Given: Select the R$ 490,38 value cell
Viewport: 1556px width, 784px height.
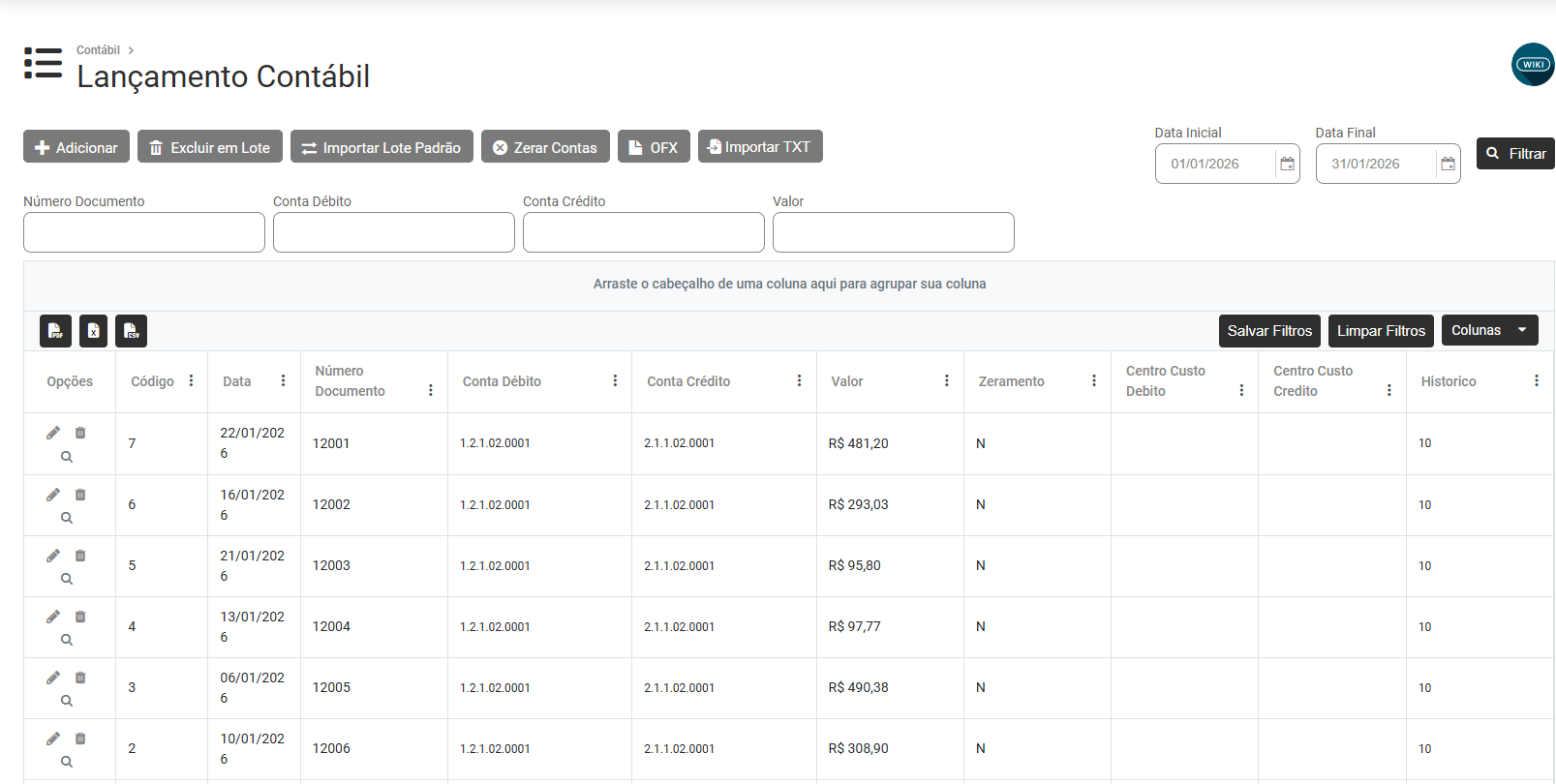Looking at the screenshot, I should click(891, 687).
